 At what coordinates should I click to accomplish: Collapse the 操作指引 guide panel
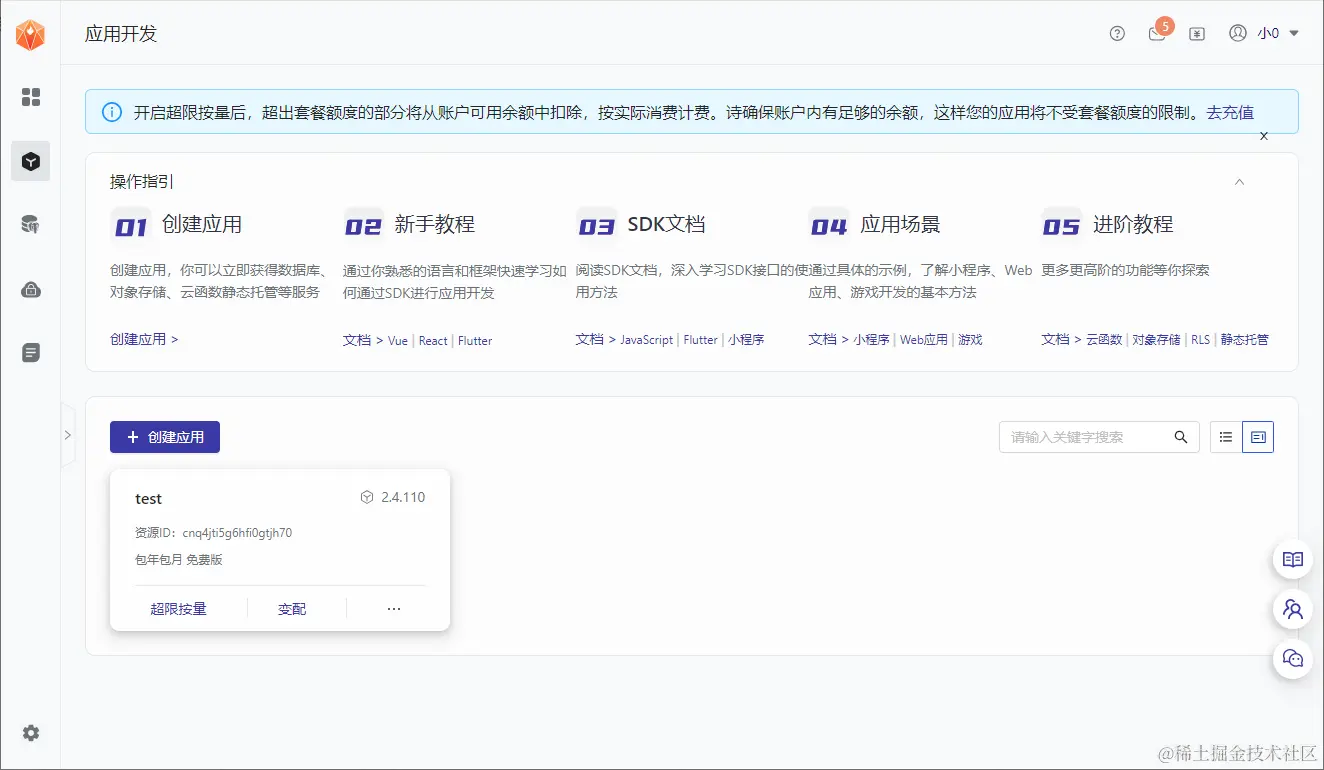tap(1239, 182)
